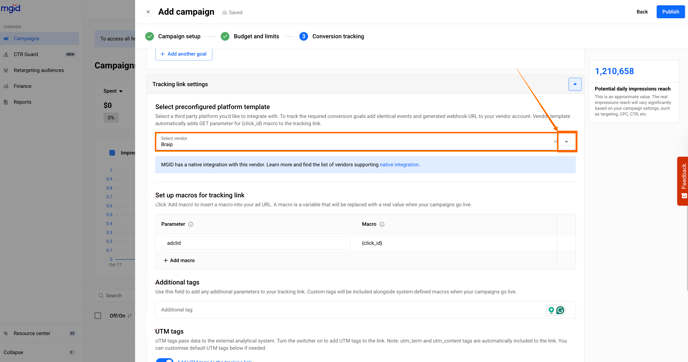Go to Campaign setup step
This screenshot has height=362, width=688.
coord(173,36)
